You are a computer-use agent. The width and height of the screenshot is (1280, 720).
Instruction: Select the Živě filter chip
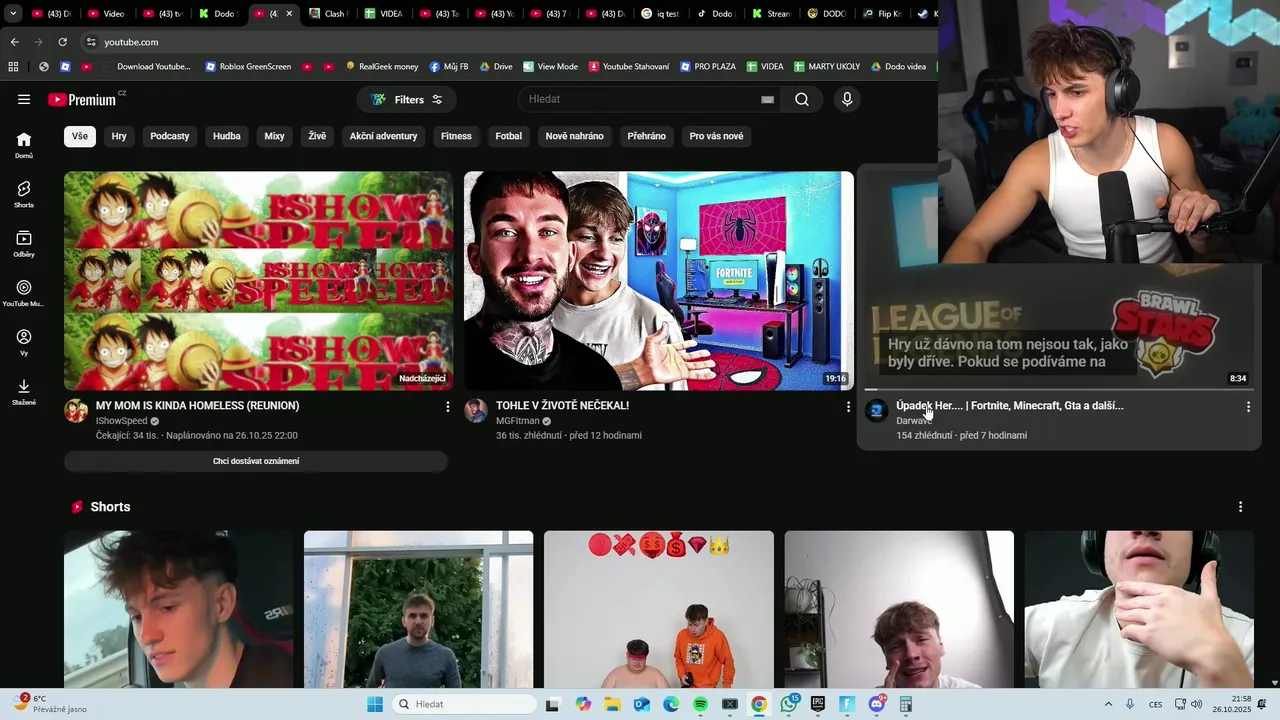pos(317,136)
